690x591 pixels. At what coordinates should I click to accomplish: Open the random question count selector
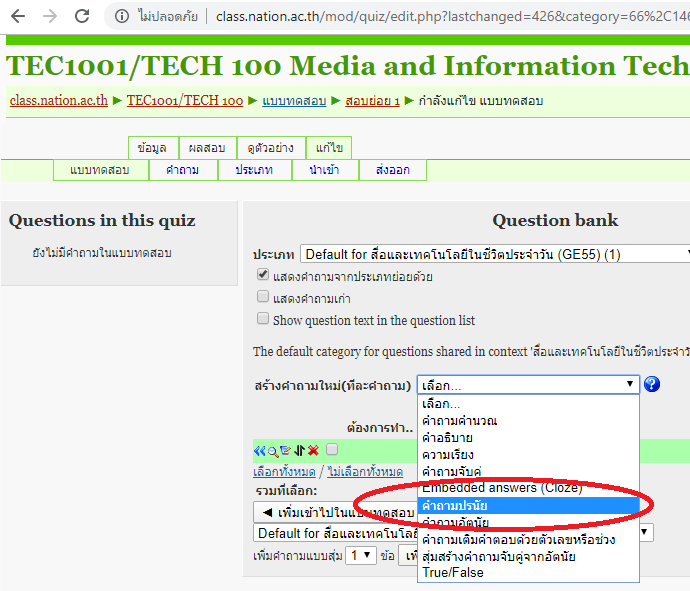[360, 555]
